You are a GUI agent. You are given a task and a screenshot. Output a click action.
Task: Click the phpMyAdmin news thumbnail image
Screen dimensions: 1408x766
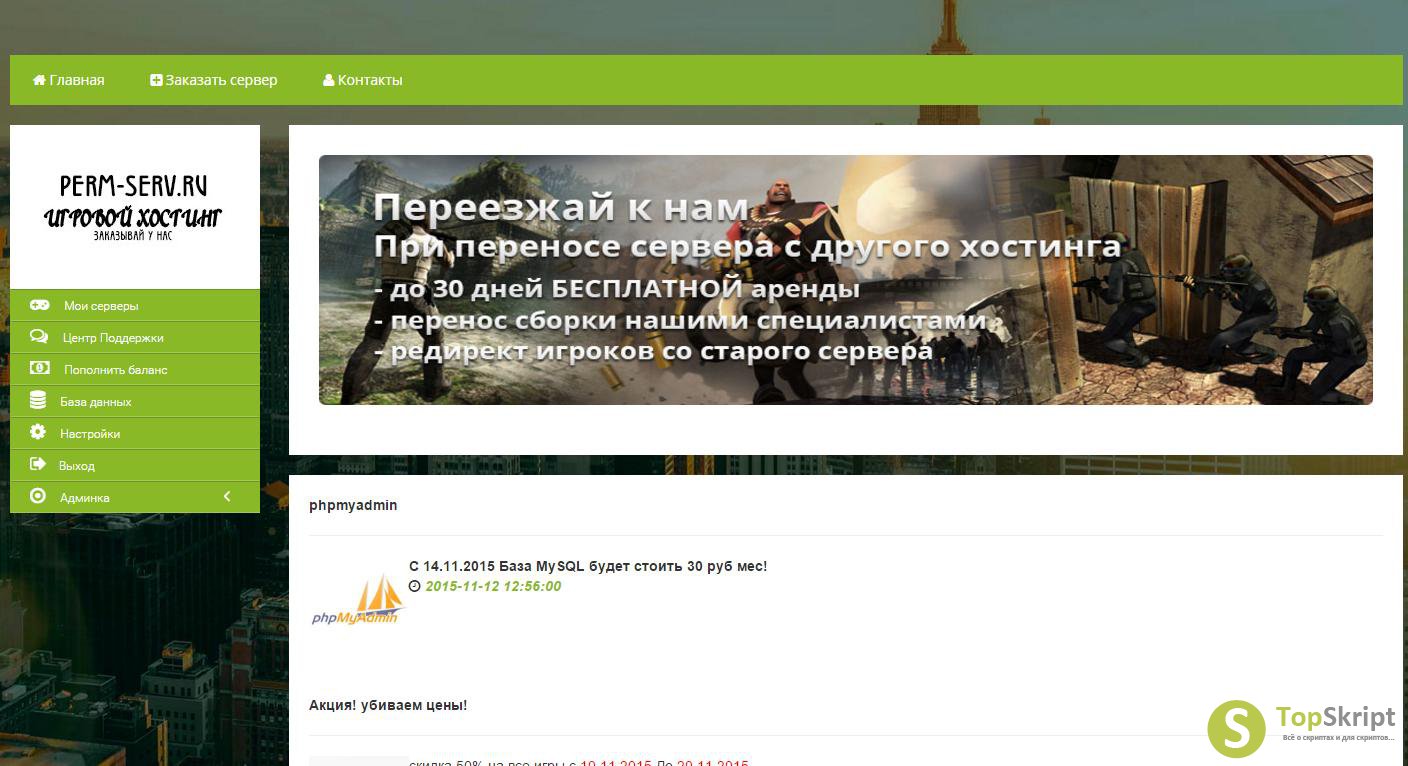coord(357,601)
